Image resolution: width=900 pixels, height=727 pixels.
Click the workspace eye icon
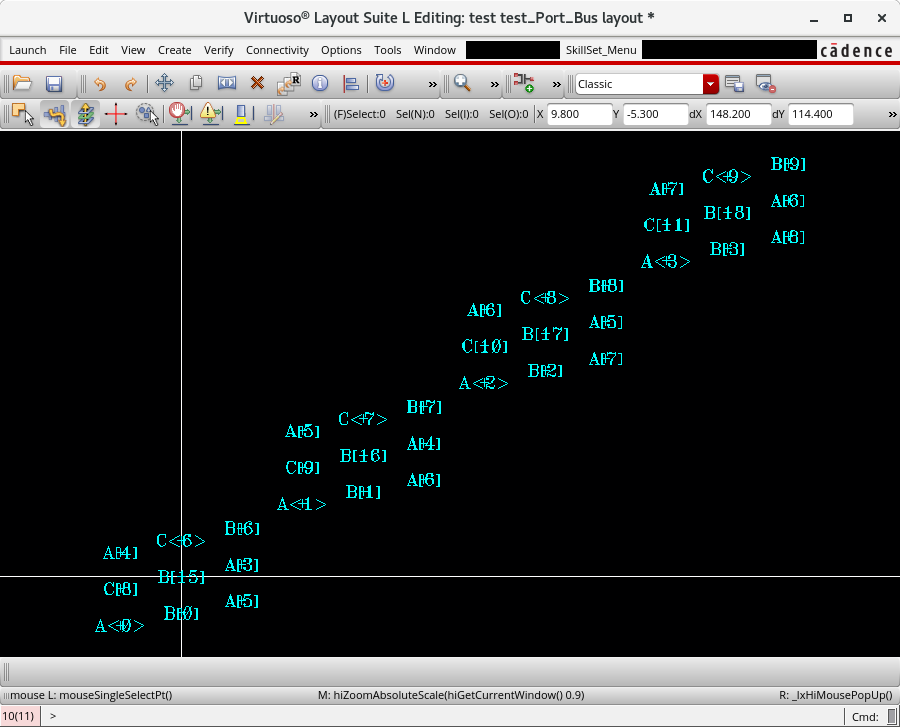(x=766, y=84)
